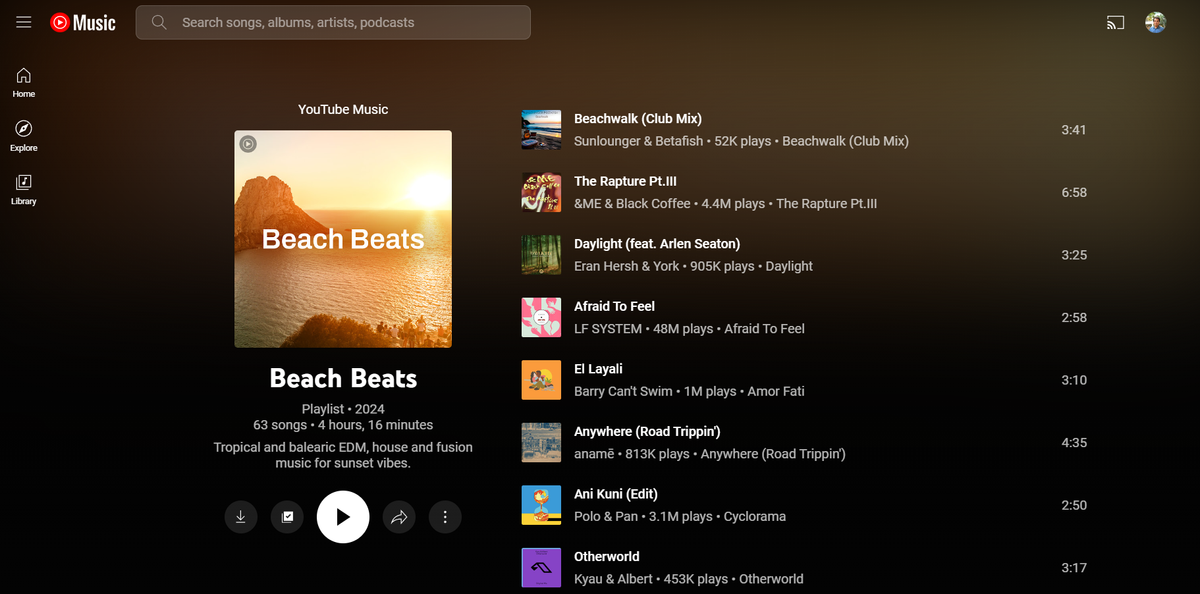Open artist Eran Hersh & York
Screen dimensions: 1200x594
click(627, 266)
